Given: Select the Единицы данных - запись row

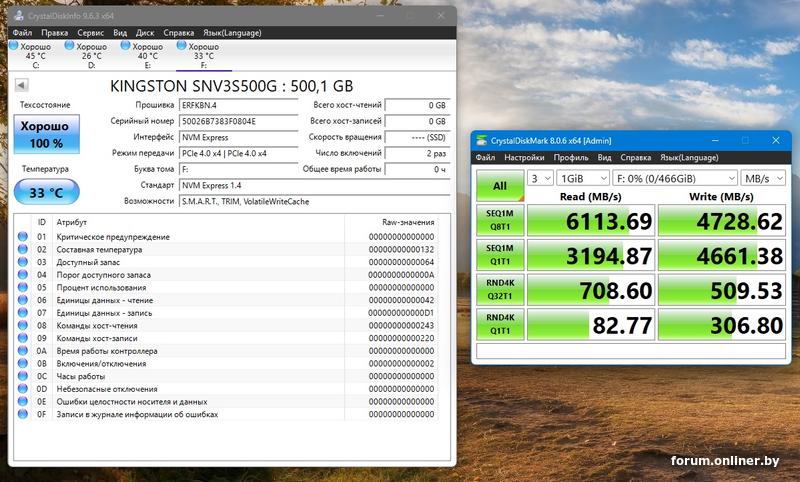Looking at the screenshot, I should click(226, 313).
